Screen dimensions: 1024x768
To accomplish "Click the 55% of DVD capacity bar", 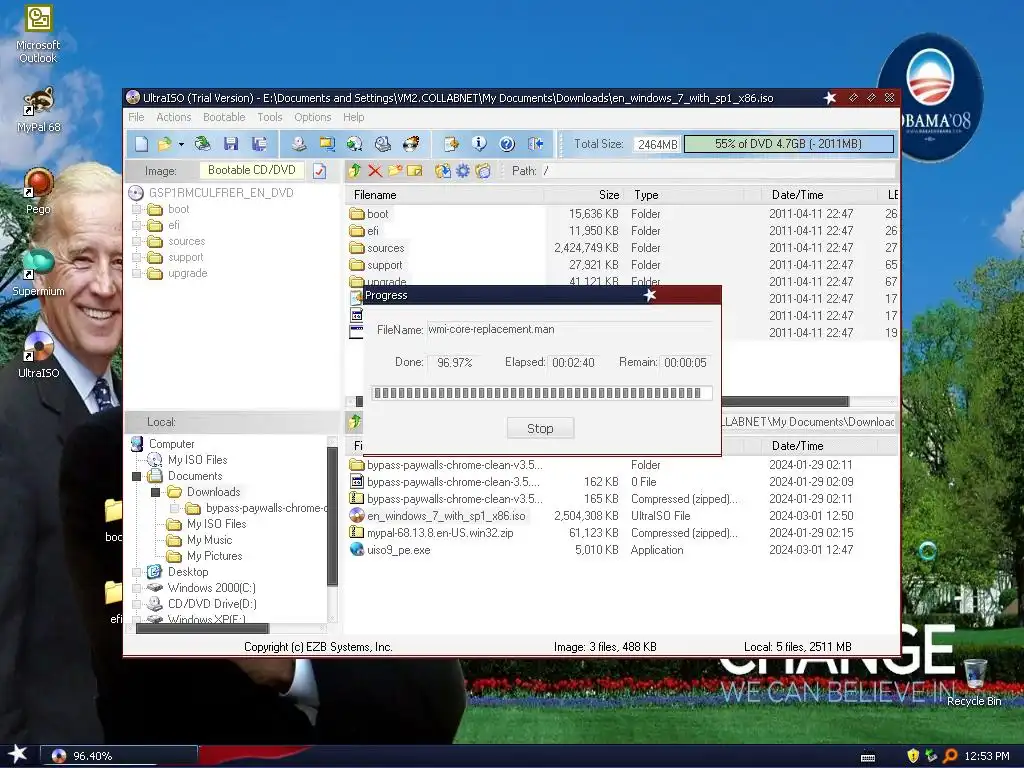I will tap(788, 144).
